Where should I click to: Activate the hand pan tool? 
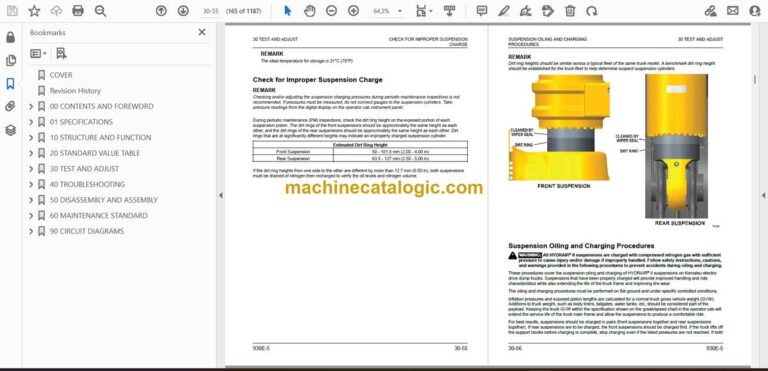(x=310, y=11)
